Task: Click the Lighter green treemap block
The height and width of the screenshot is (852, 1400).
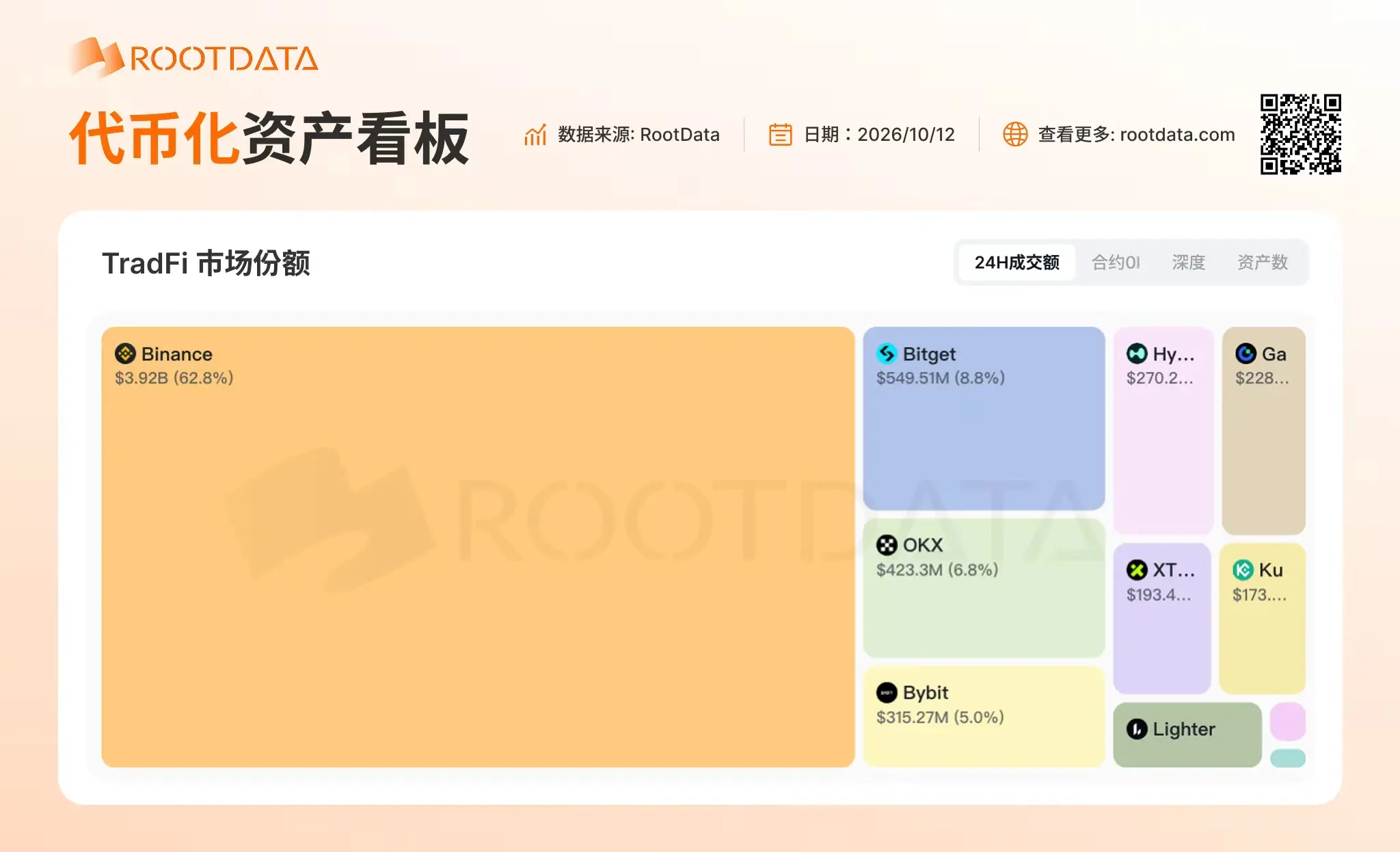Action: (1187, 735)
